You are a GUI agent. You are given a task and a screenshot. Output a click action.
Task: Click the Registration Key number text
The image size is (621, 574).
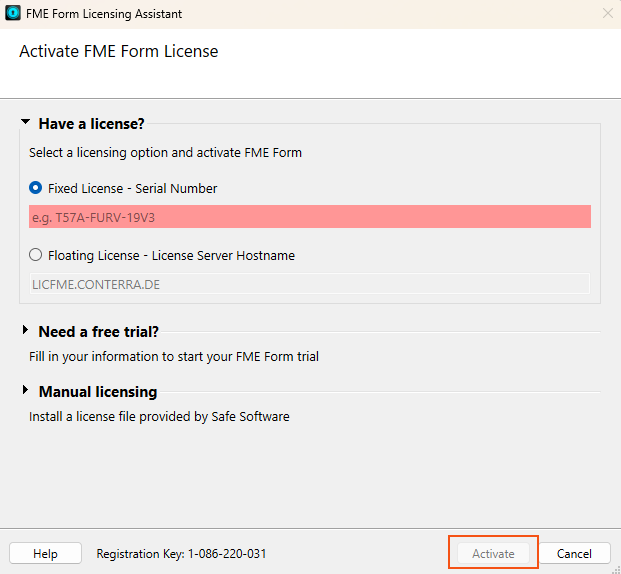tap(227, 553)
